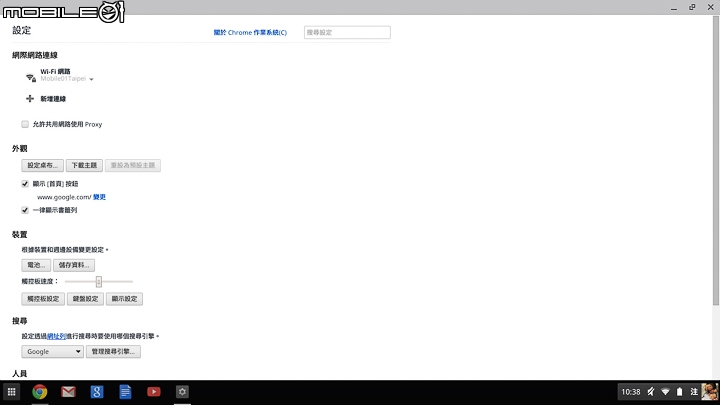Open touchpad settings button
This screenshot has height=405, width=720.
pos(43,299)
